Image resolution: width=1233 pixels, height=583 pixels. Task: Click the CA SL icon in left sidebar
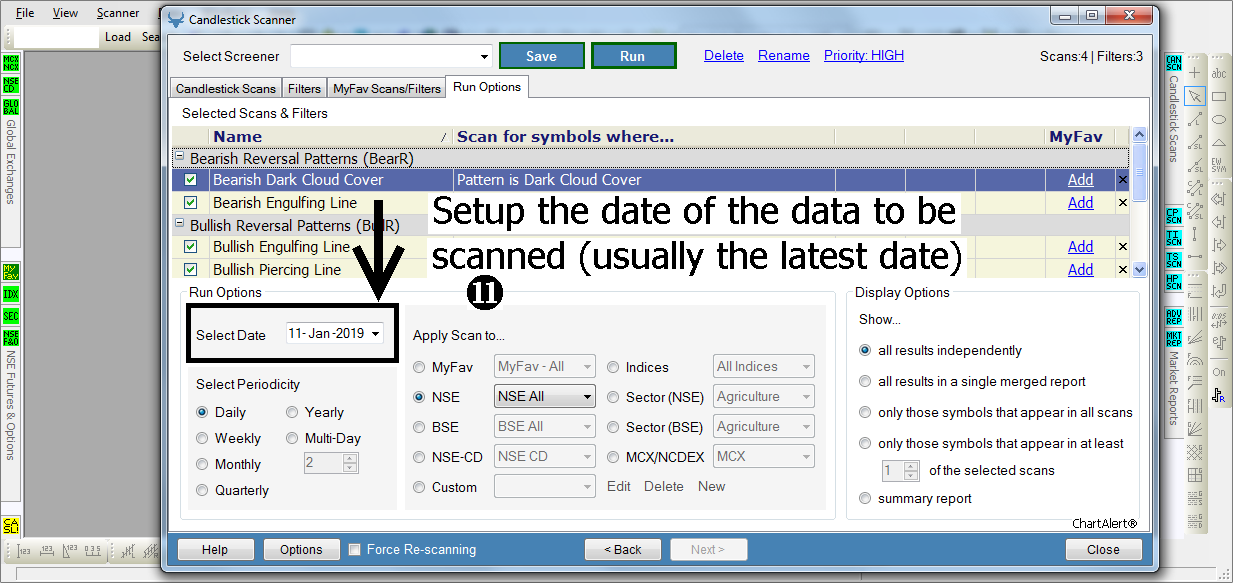[x=11, y=526]
